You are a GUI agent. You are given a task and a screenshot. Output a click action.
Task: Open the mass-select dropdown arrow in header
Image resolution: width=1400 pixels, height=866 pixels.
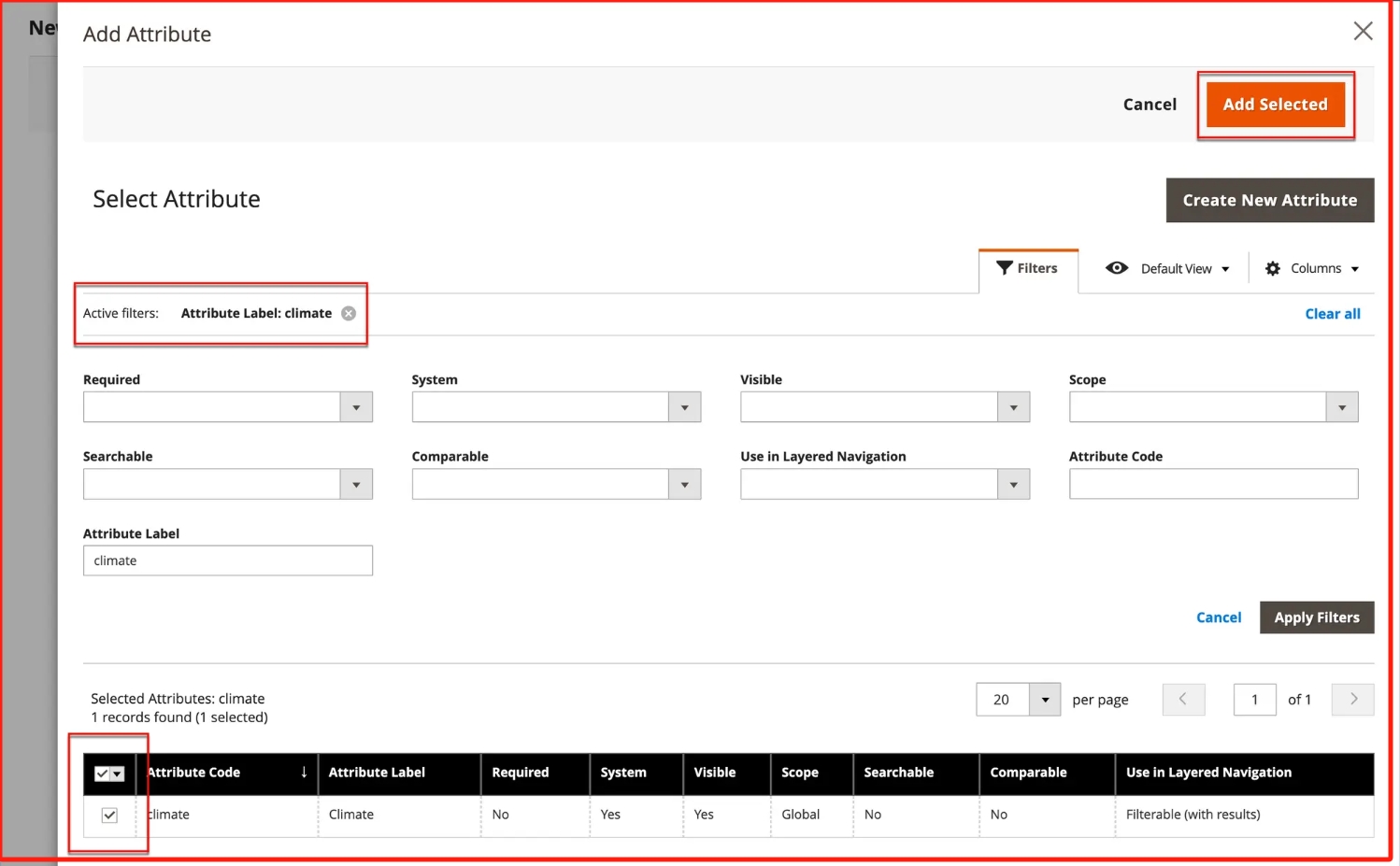click(x=118, y=774)
